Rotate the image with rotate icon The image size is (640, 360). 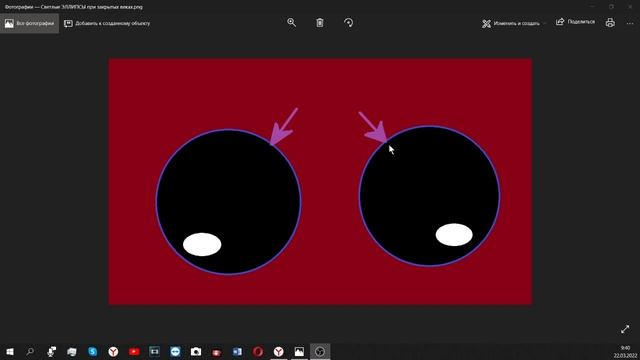348,23
